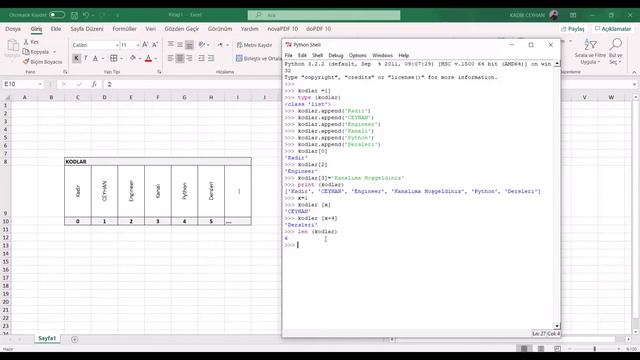
Task: Click the Birleştir ve Ortala button
Action: pyautogui.click(x=259, y=59)
